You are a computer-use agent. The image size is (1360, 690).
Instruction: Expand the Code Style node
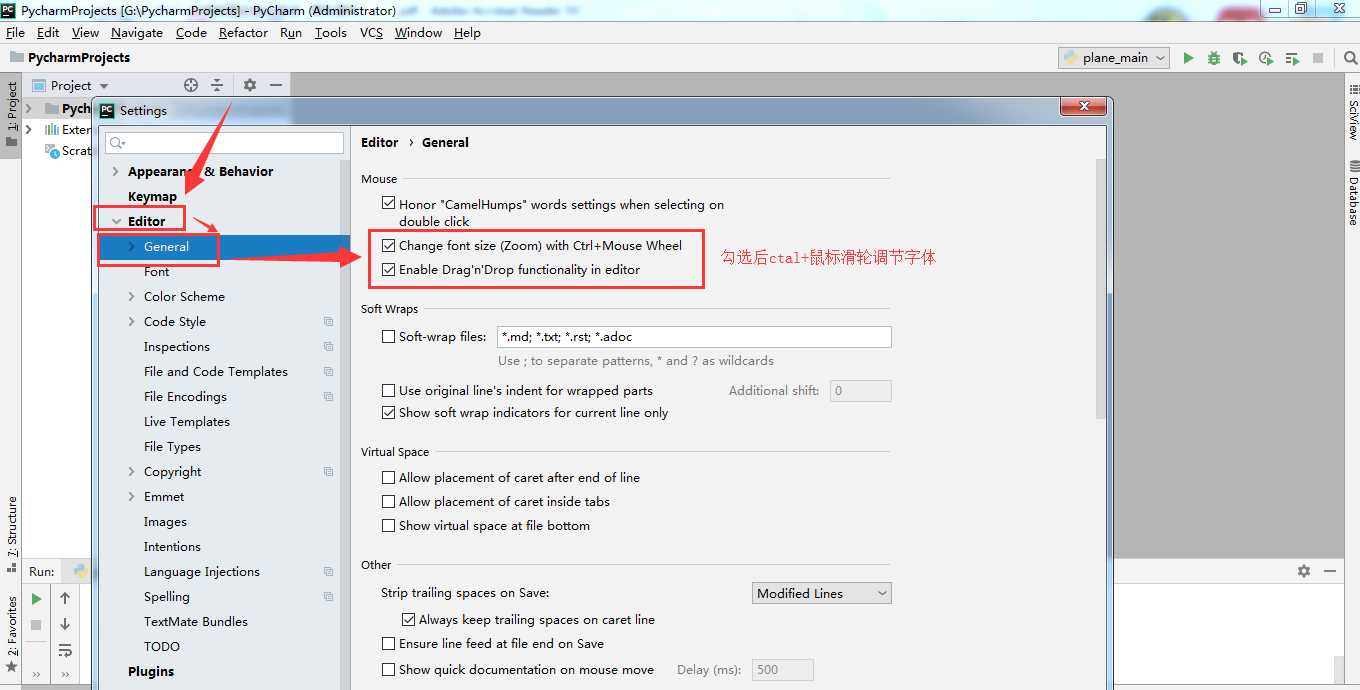pos(131,322)
